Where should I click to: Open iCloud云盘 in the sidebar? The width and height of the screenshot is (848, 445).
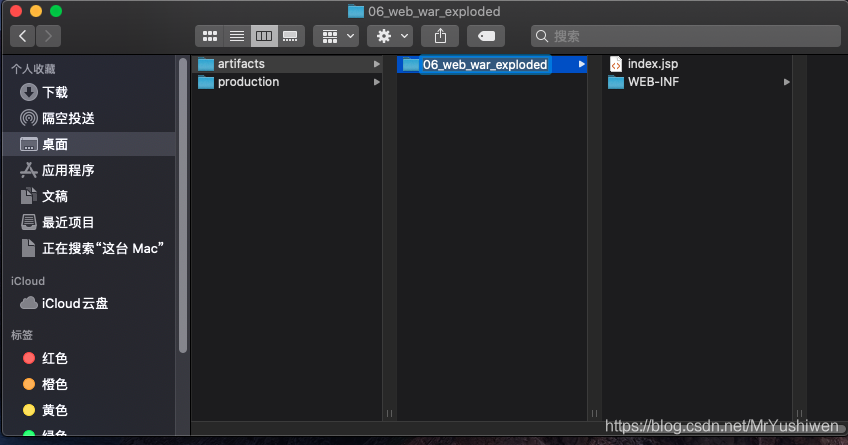[x=89, y=303]
